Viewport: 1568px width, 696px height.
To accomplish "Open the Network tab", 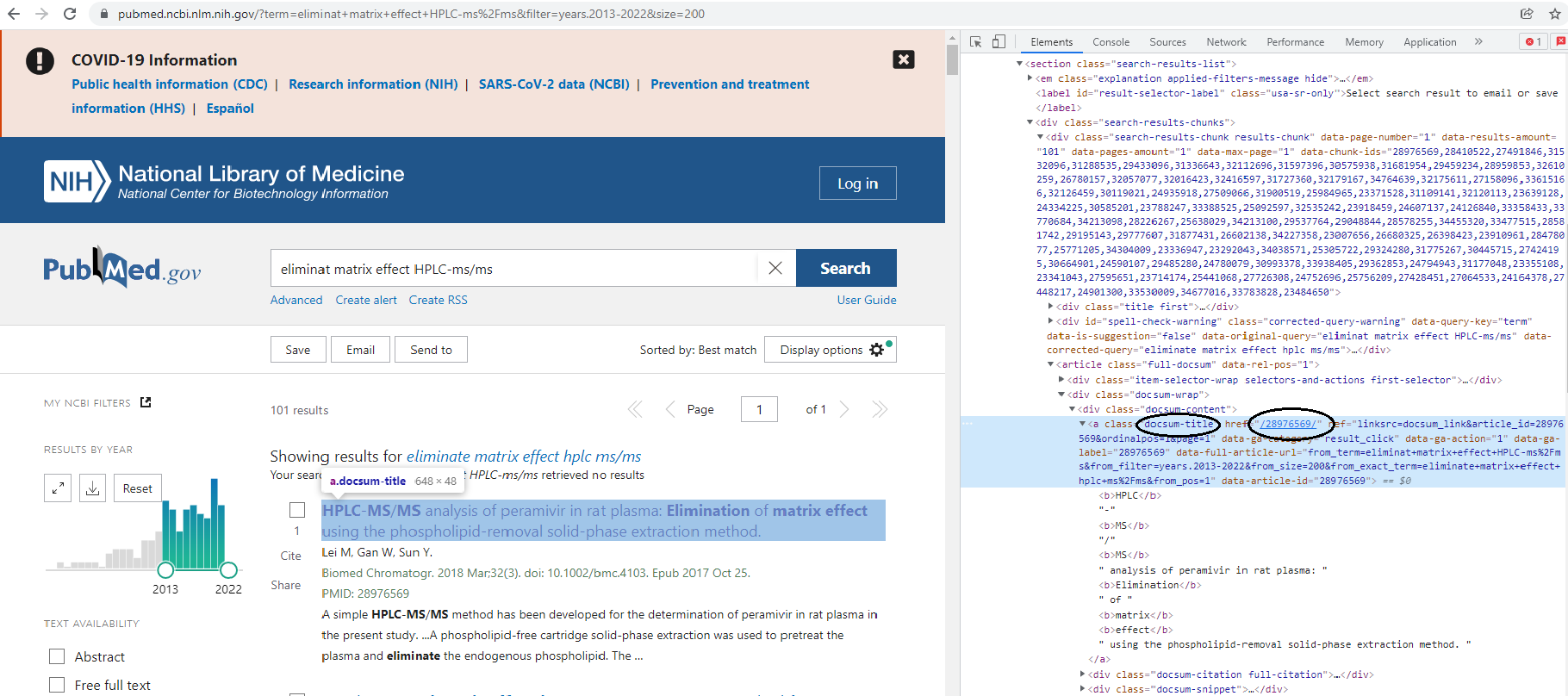I will [x=1226, y=42].
